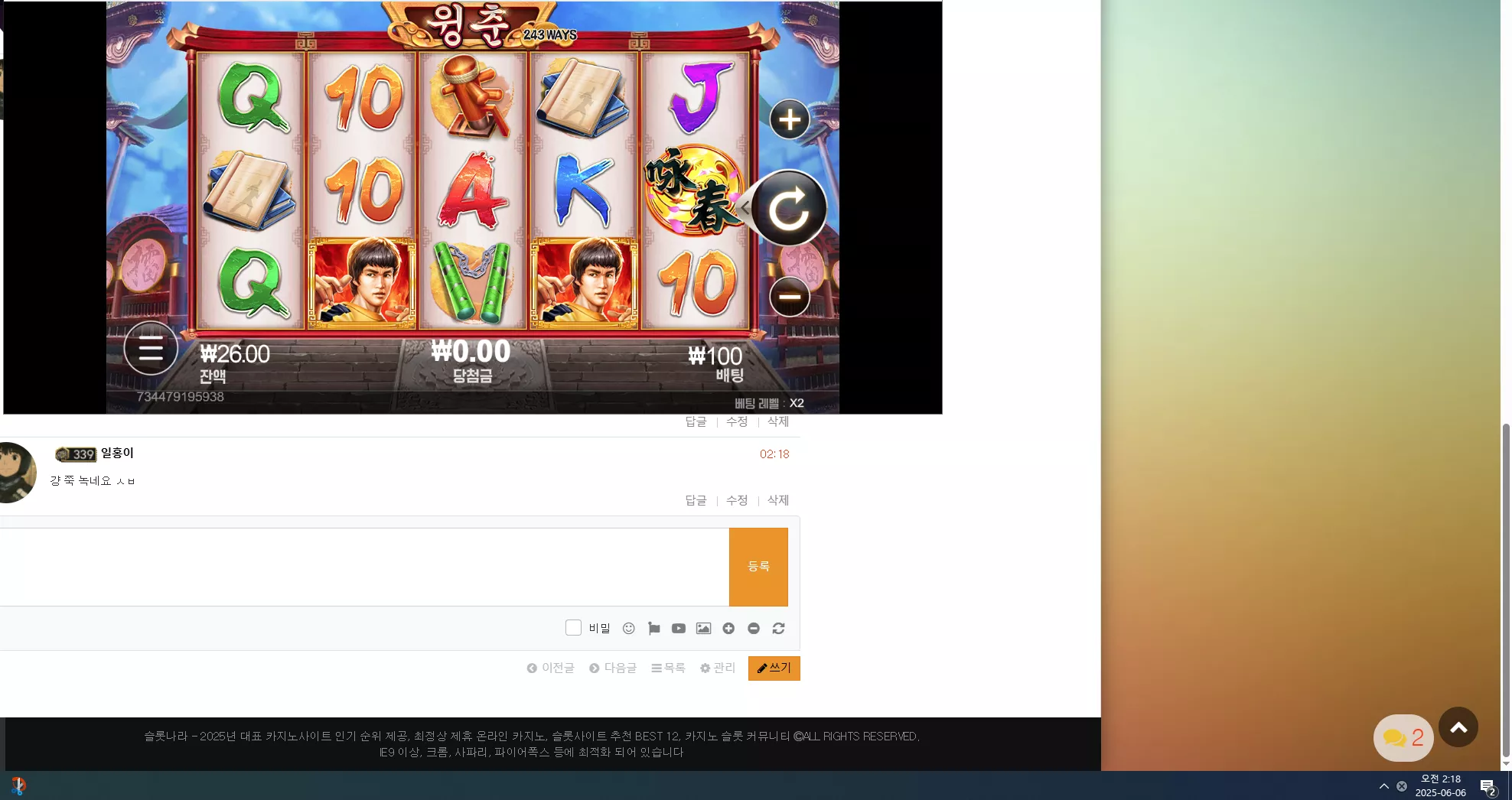Click 삭제 under the slot game image comment

click(x=778, y=421)
